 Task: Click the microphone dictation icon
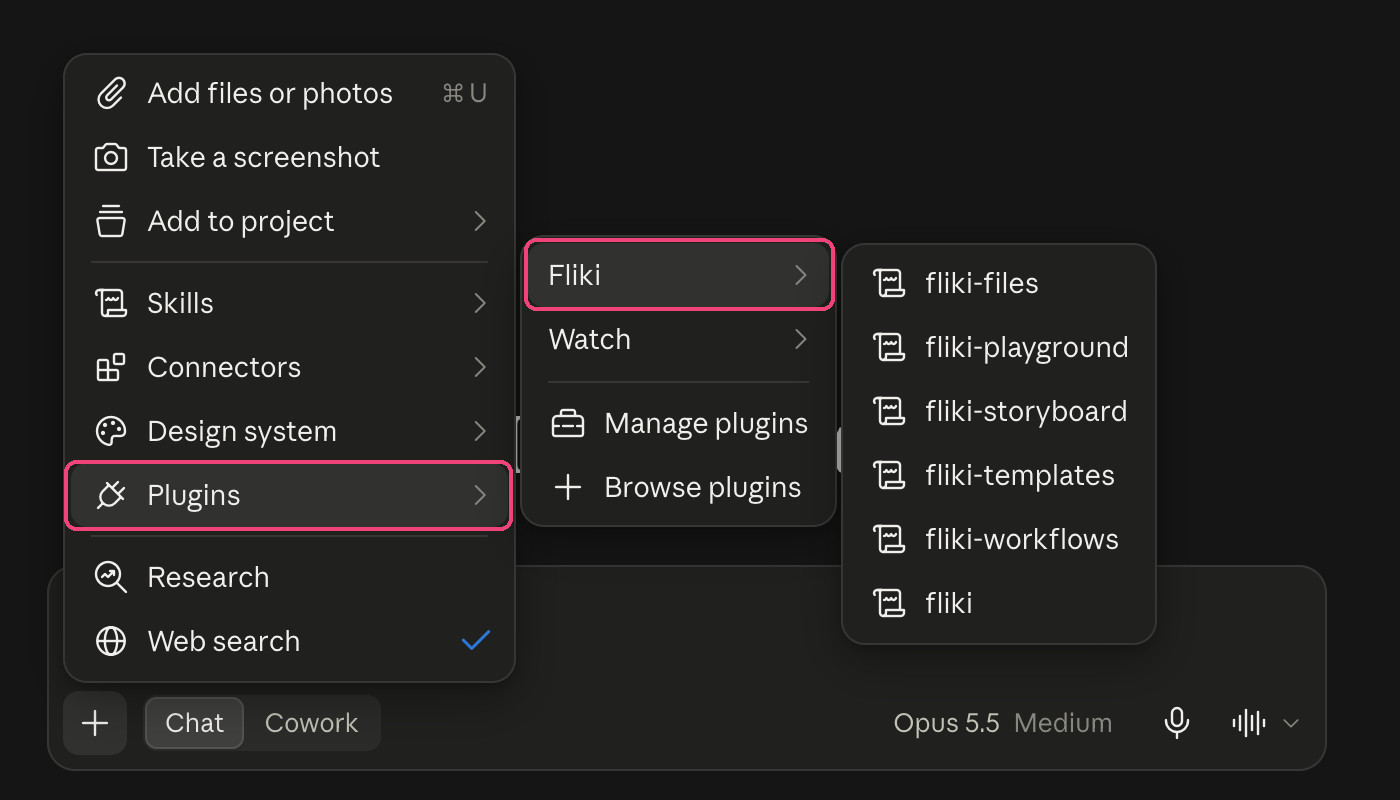pos(1177,723)
